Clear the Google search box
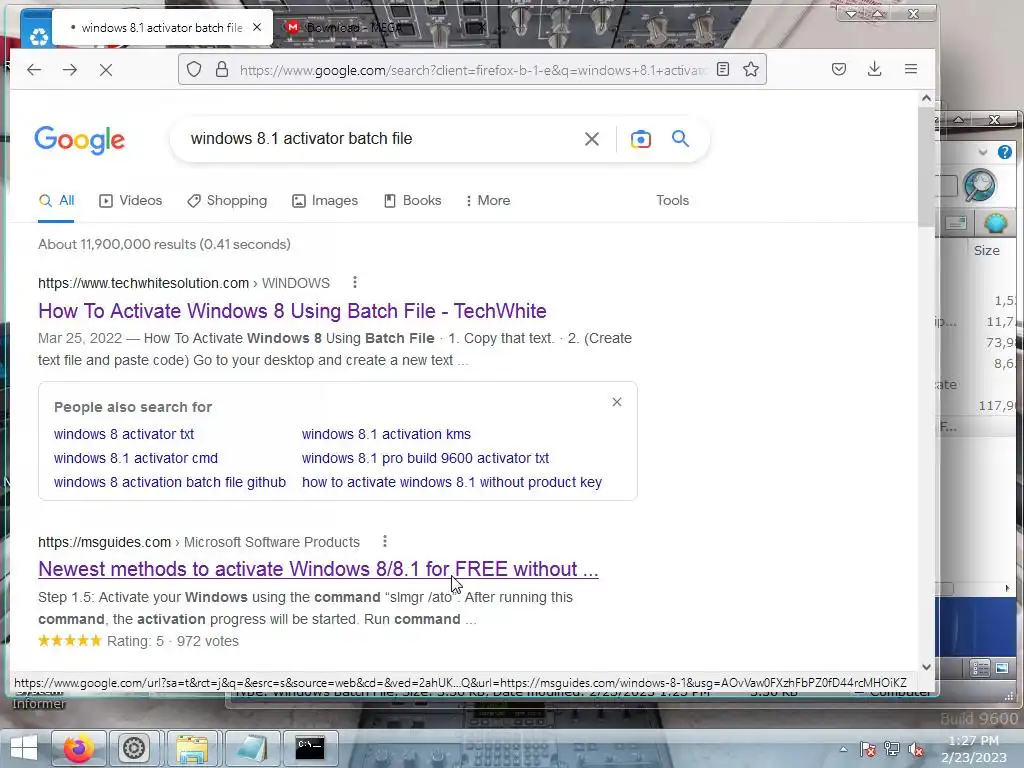 [592, 138]
